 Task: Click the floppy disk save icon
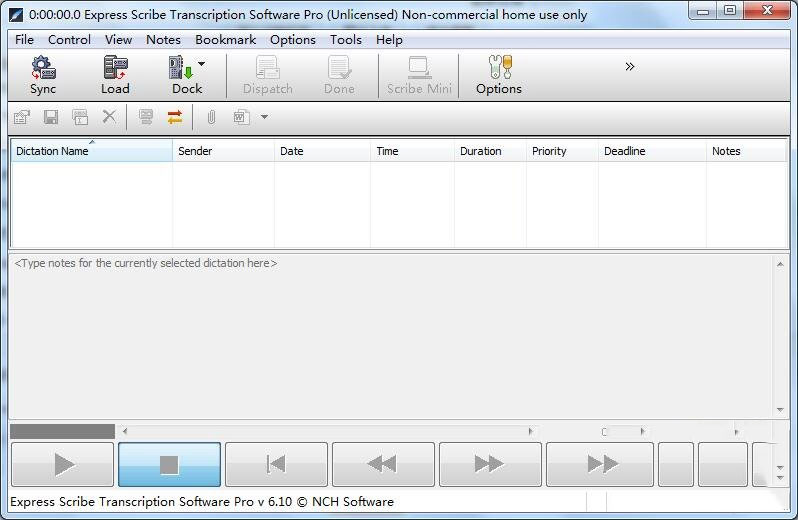point(51,118)
